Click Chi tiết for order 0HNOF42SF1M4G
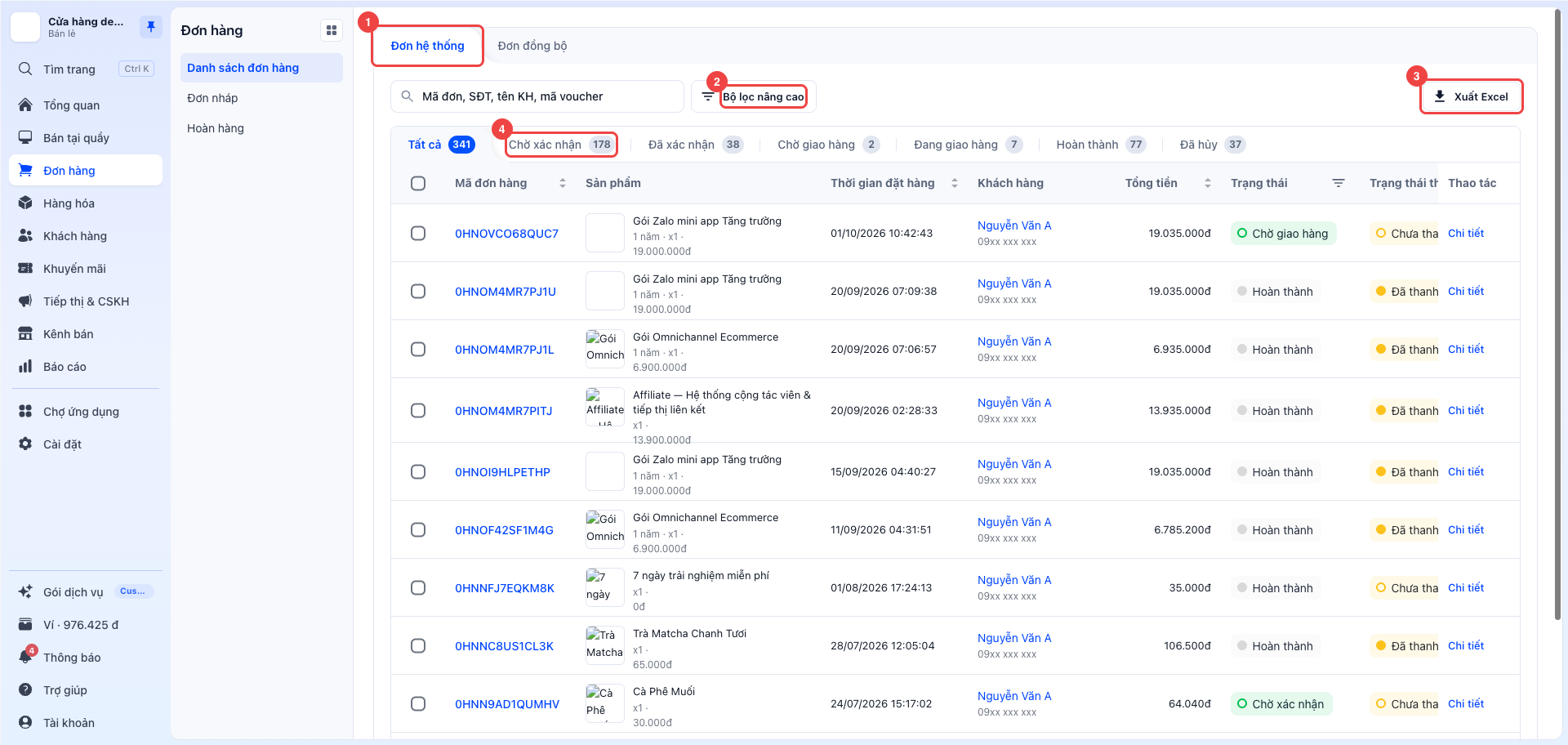Image resolution: width=1568 pixels, height=745 pixels. pos(1466,530)
